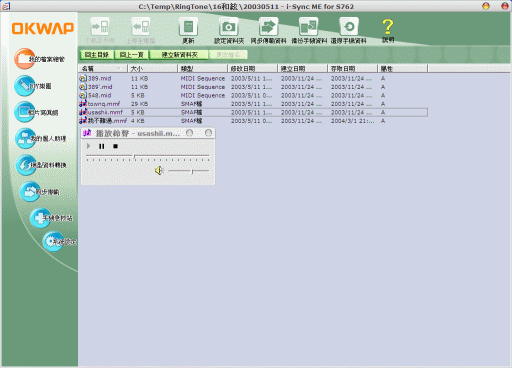Click the 更新 refresh toolbar icon
The width and height of the screenshot is (512, 368).
click(188, 26)
